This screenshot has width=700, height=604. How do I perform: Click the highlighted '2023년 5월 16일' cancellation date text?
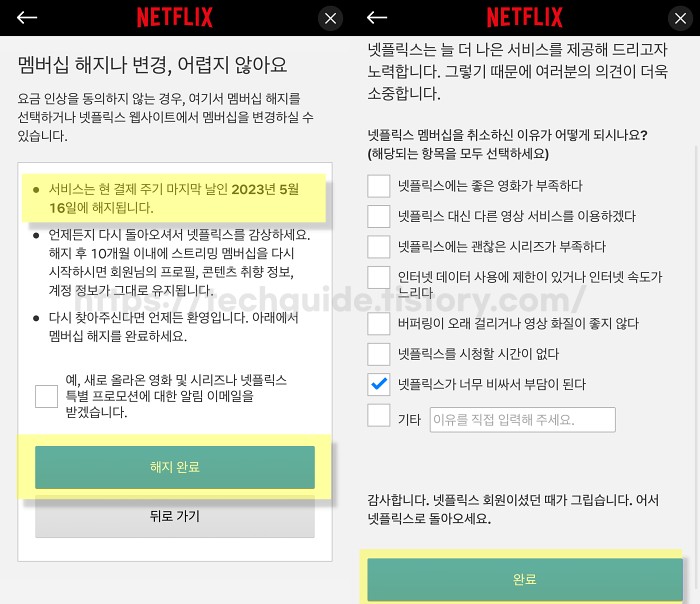click(x=174, y=198)
